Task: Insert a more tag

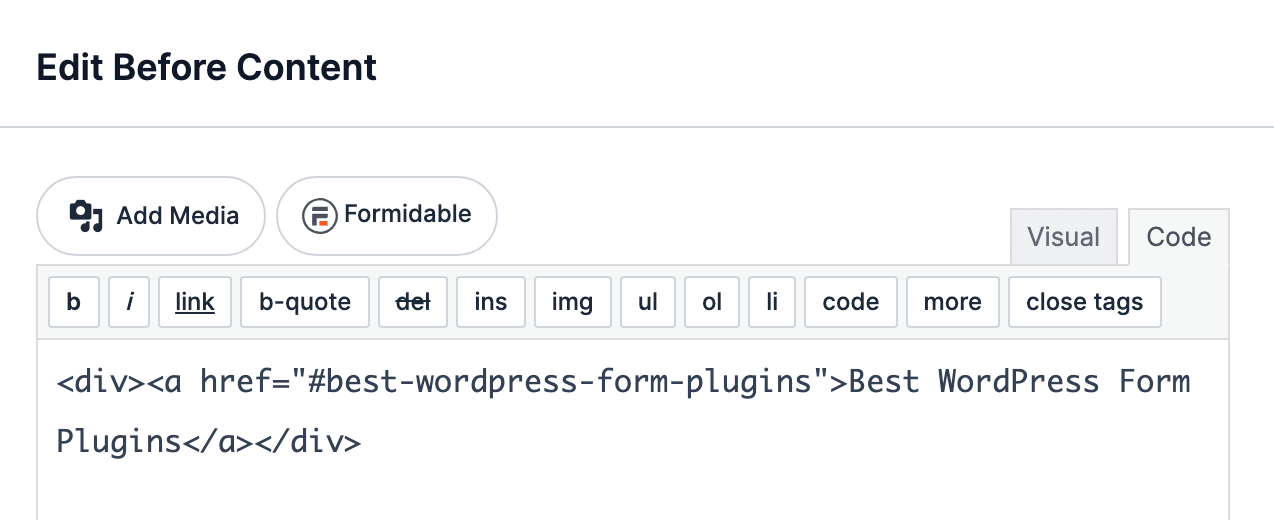Action: (x=953, y=302)
